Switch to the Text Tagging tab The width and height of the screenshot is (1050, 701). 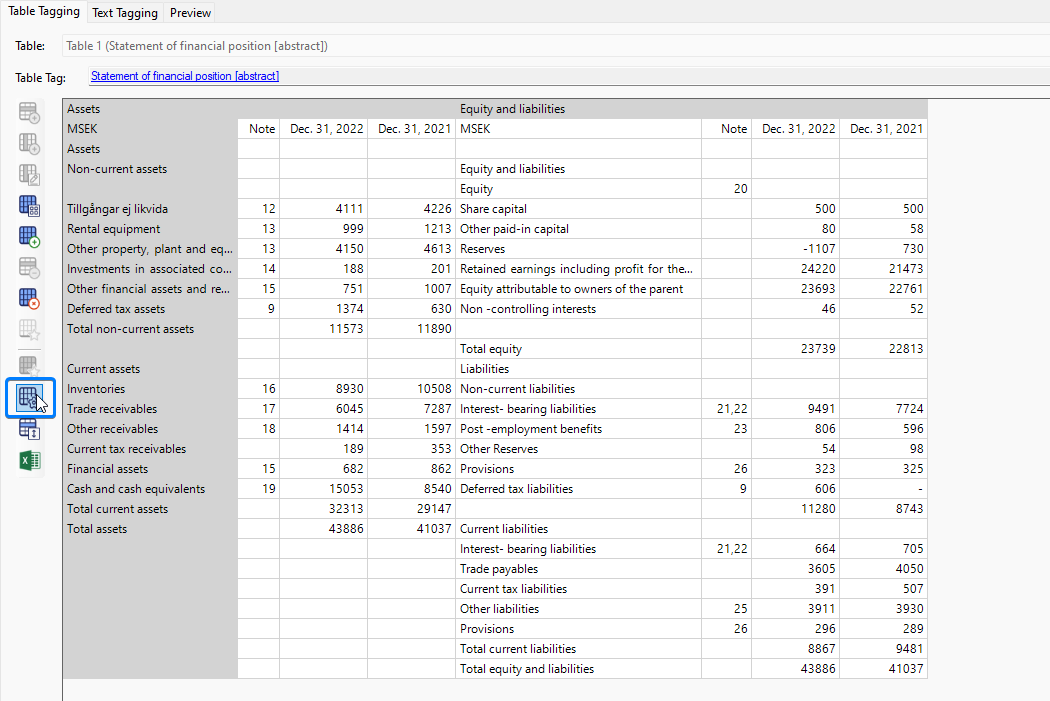pos(125,13)
